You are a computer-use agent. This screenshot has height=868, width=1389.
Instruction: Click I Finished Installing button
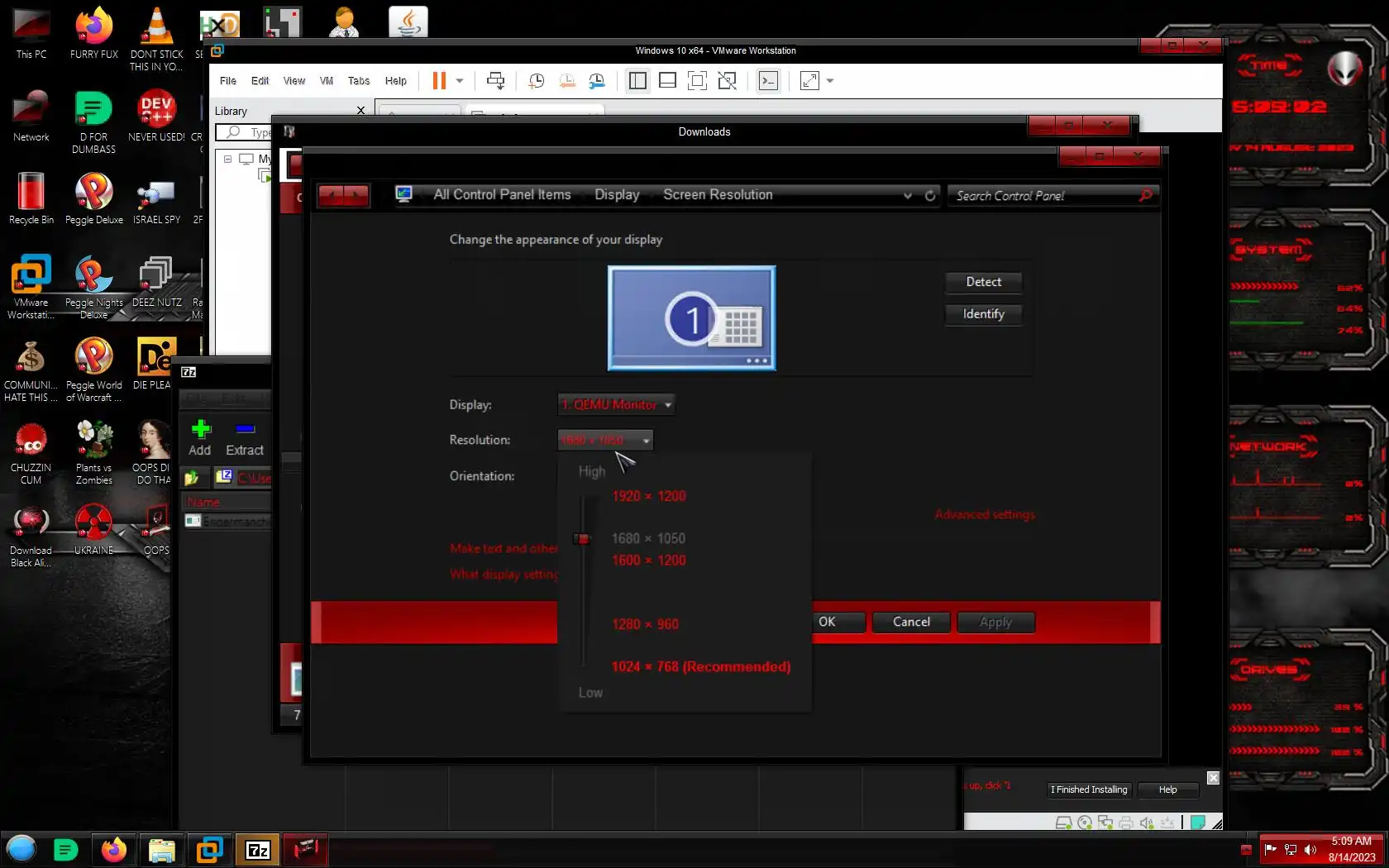coord(1089,789)
